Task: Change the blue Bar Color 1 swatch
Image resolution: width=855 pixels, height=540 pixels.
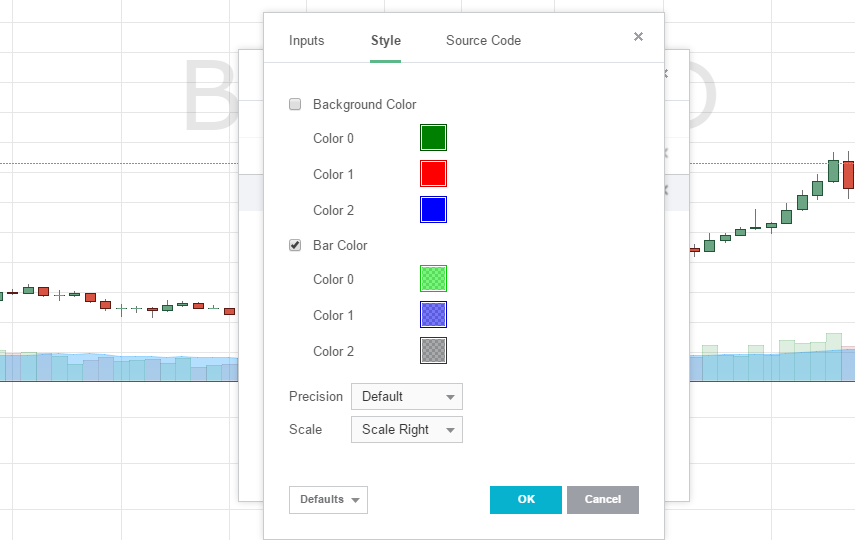Action: [x=433, y=315]
